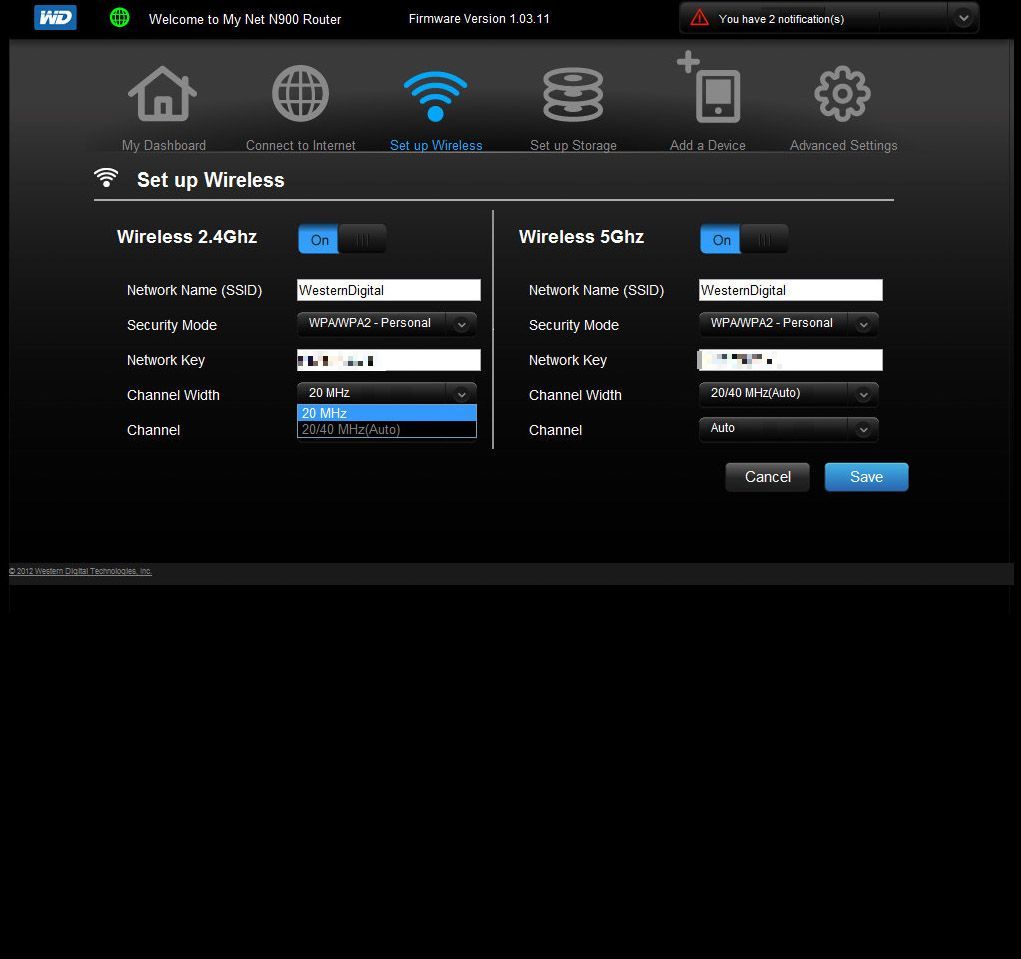Open the 2012 Western Digital copyright link

(x=80, y=571)
